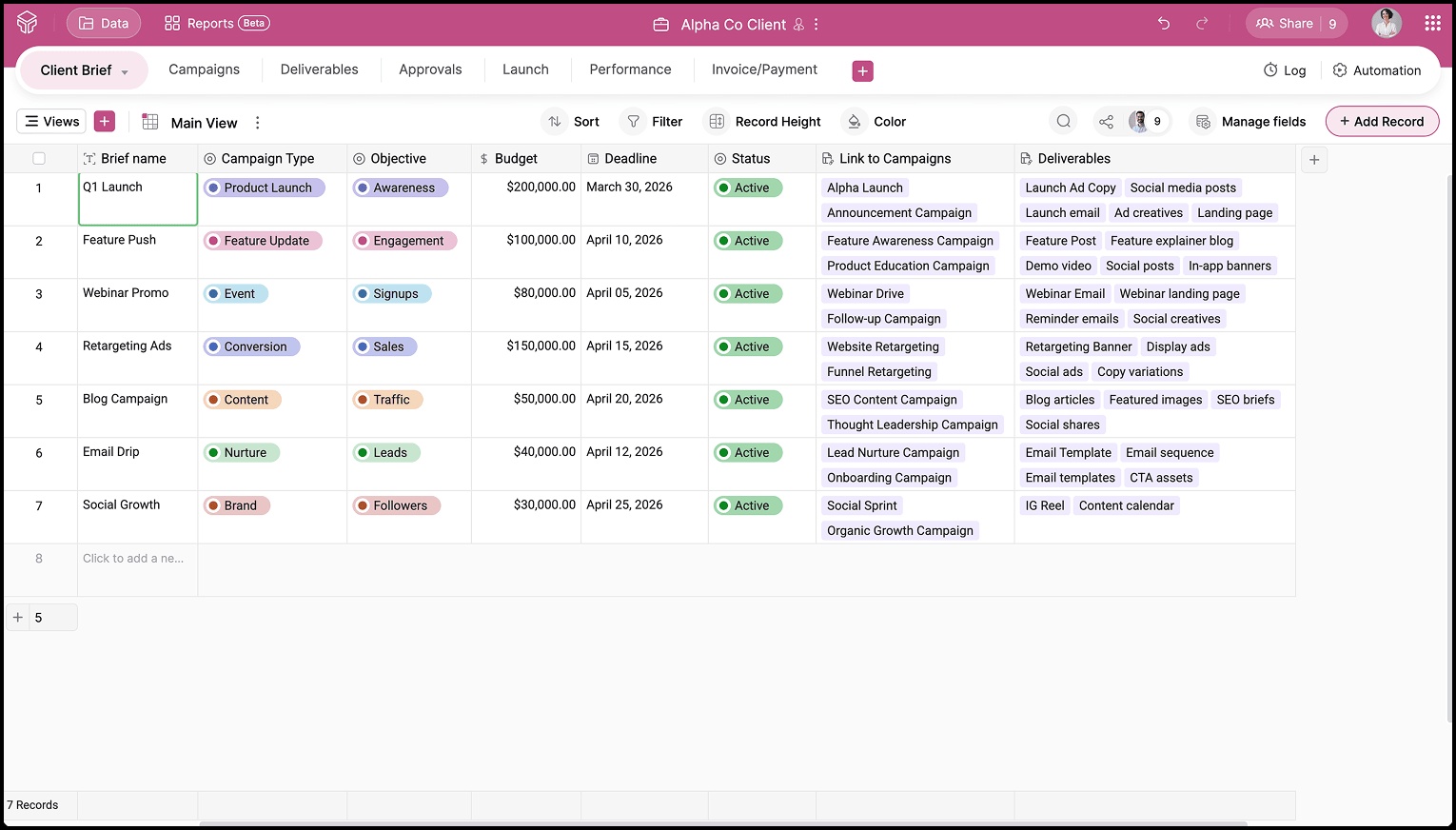Open the Retargeting Banner deliverable

1078,346
